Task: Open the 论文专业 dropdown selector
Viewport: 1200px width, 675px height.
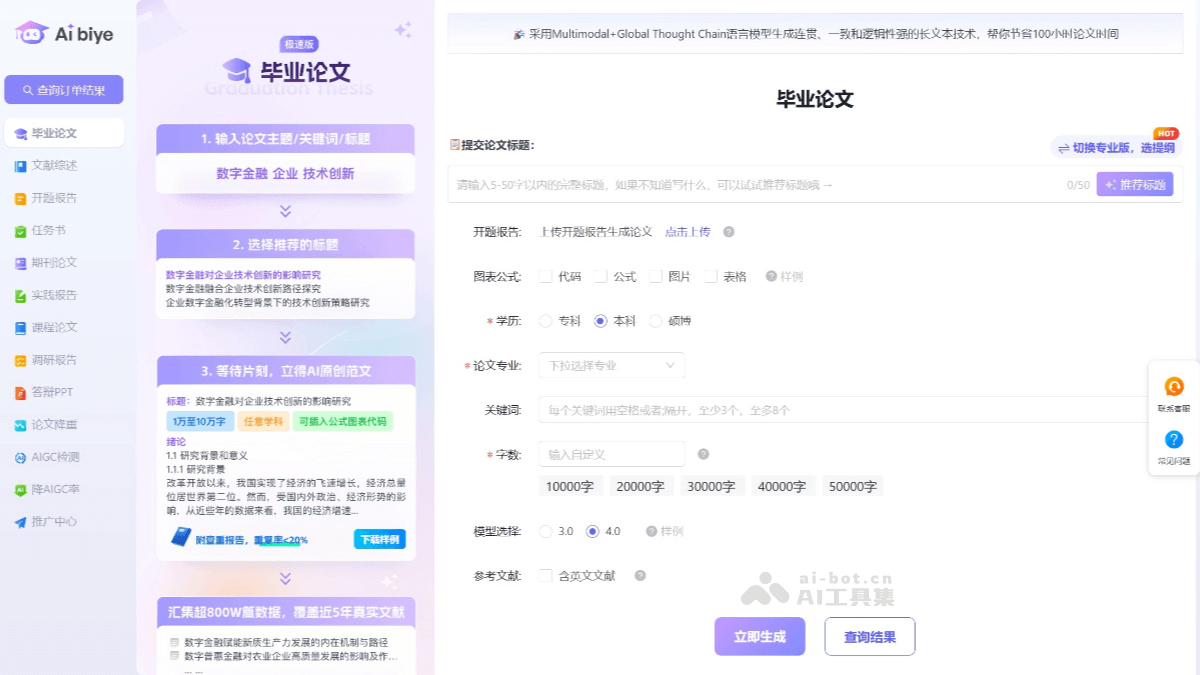Action: (x=611, y=365)
